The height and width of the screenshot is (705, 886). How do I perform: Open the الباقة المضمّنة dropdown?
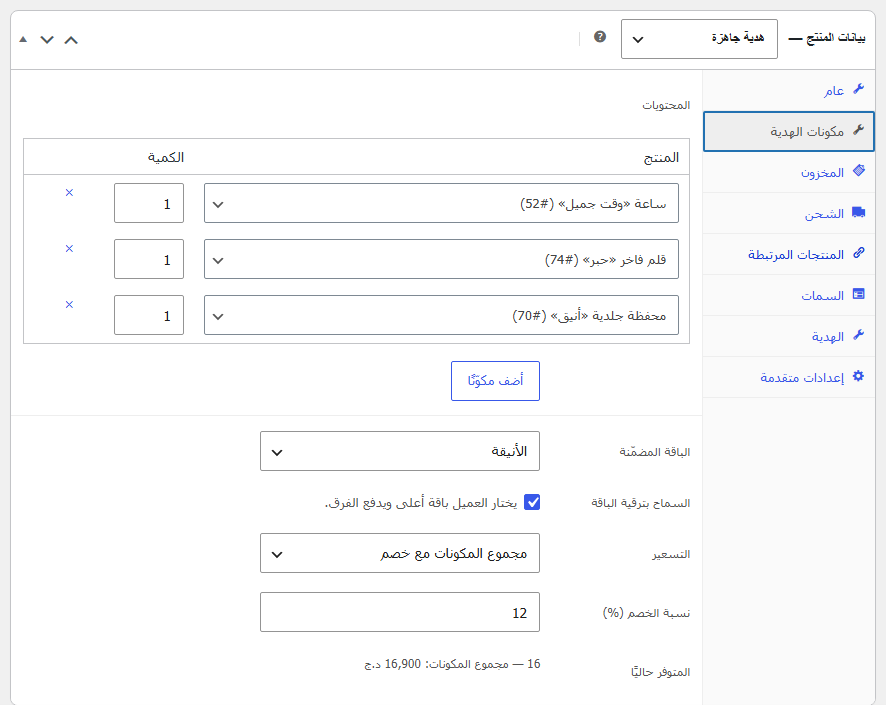click(399, 451)
